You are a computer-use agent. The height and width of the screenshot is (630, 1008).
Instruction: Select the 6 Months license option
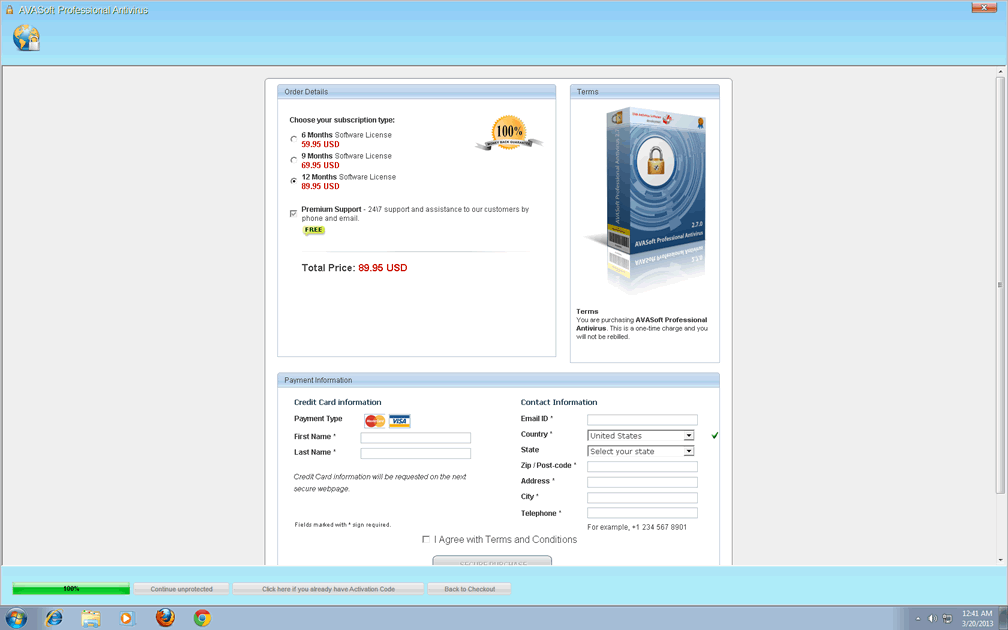[x=294, y=139]
